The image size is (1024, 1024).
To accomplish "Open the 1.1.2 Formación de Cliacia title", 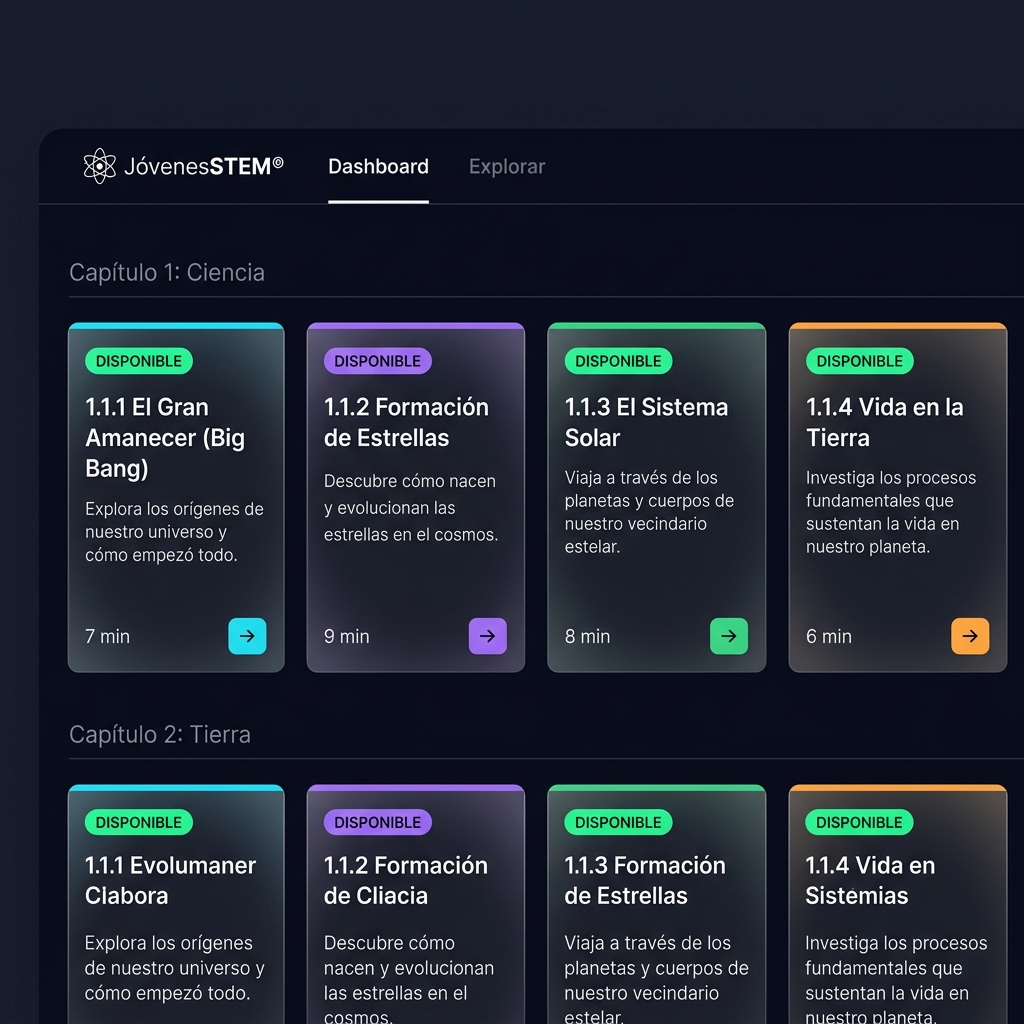I will pos(406,880).
